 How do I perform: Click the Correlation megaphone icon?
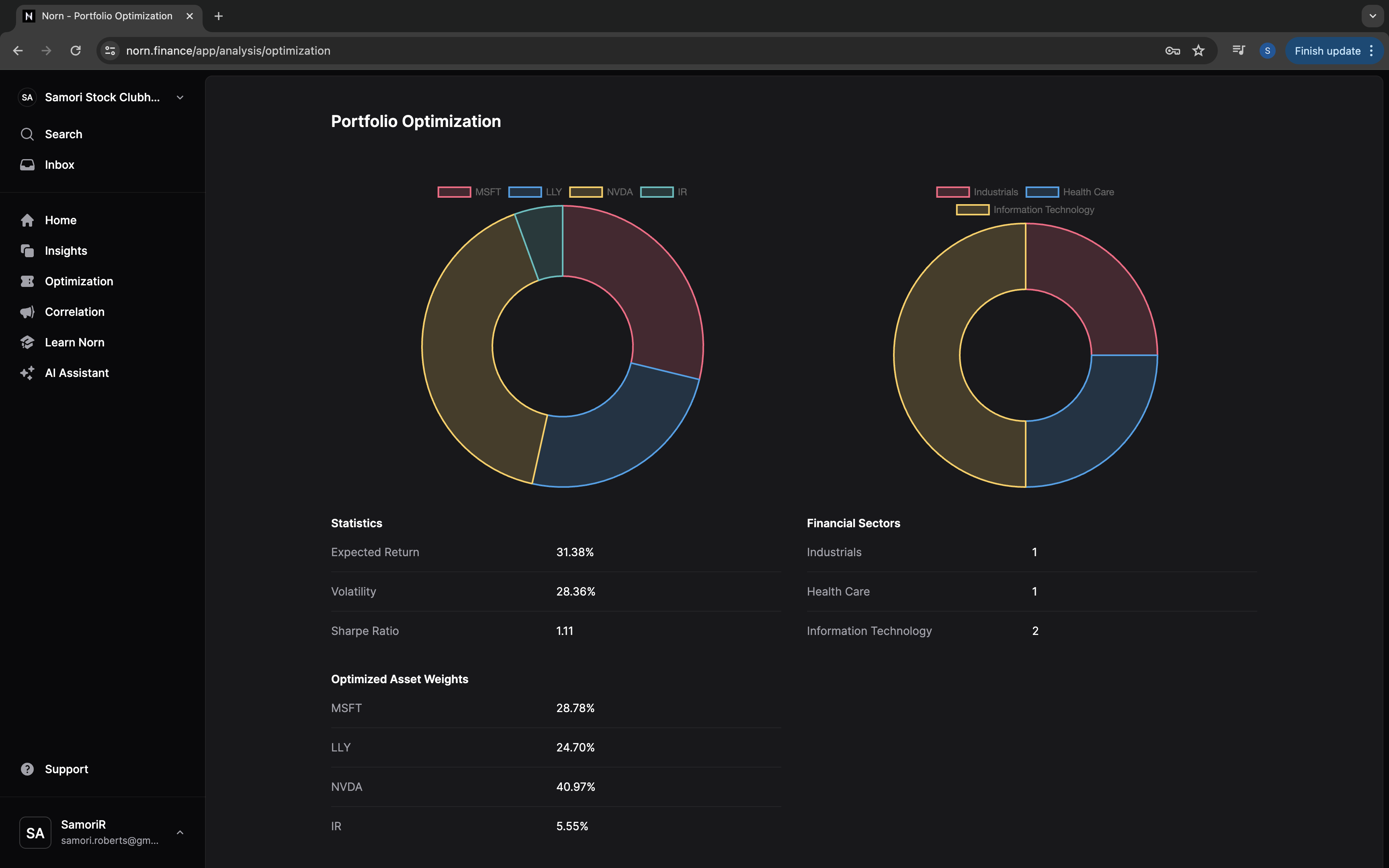(x=27, y=312)
